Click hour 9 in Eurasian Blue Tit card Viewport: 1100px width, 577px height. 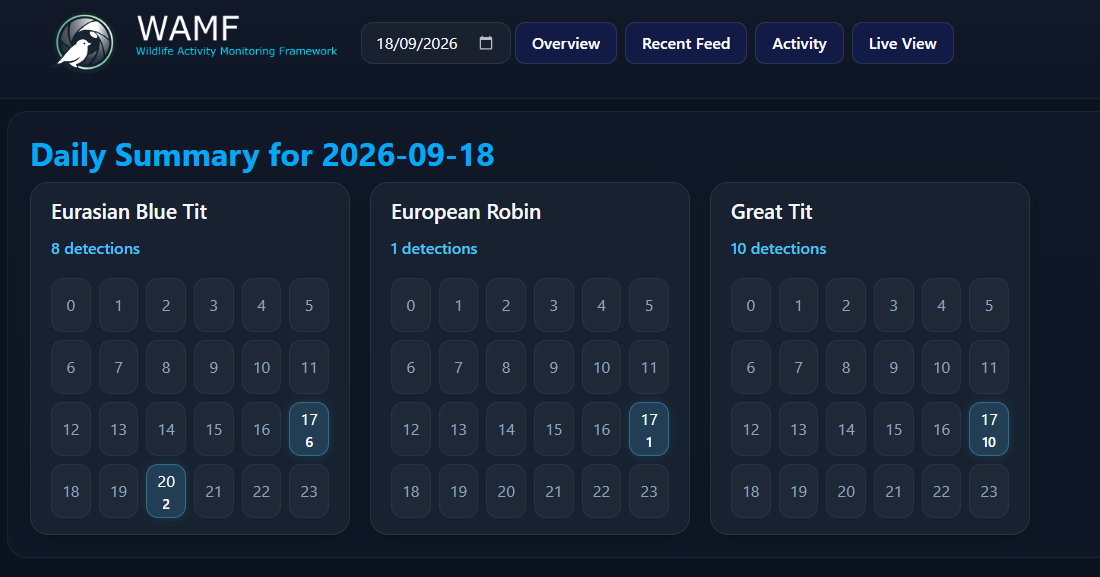pyautogui.click(x=214, y=367)
